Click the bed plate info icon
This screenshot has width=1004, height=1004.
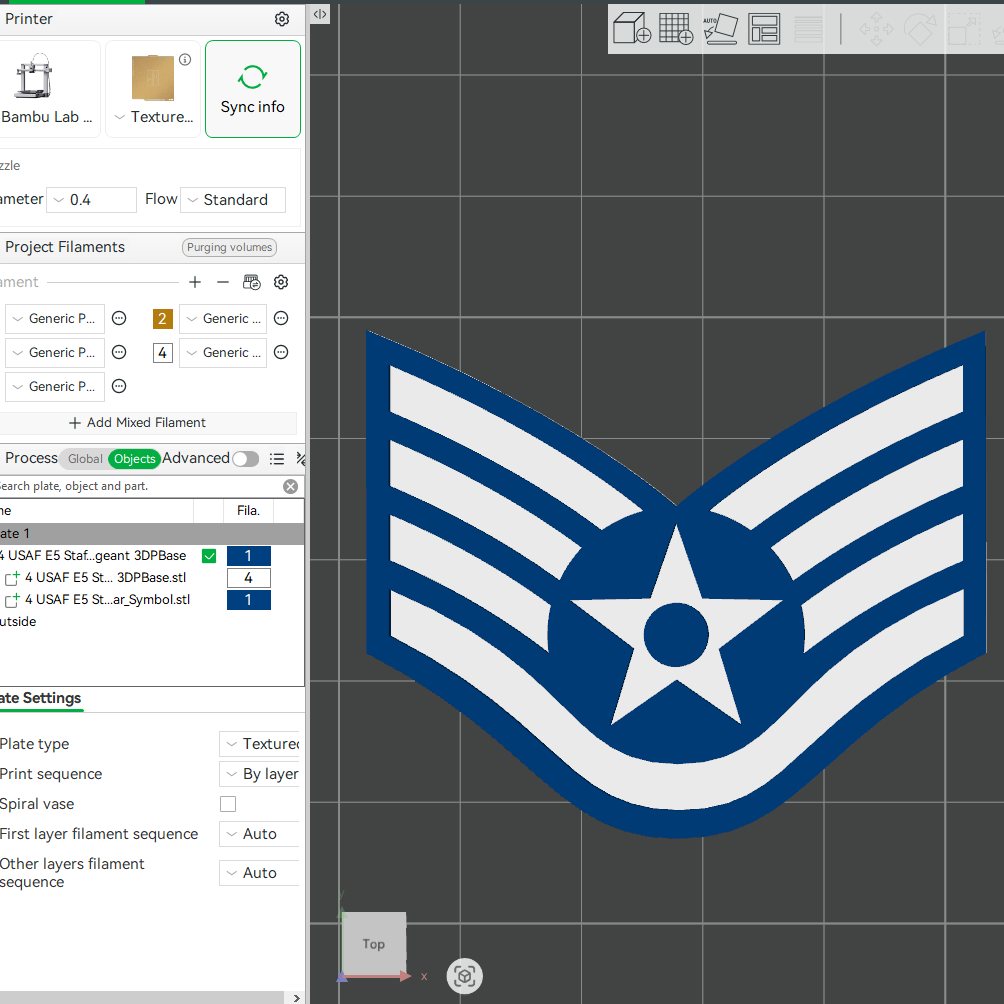point(185,60)
